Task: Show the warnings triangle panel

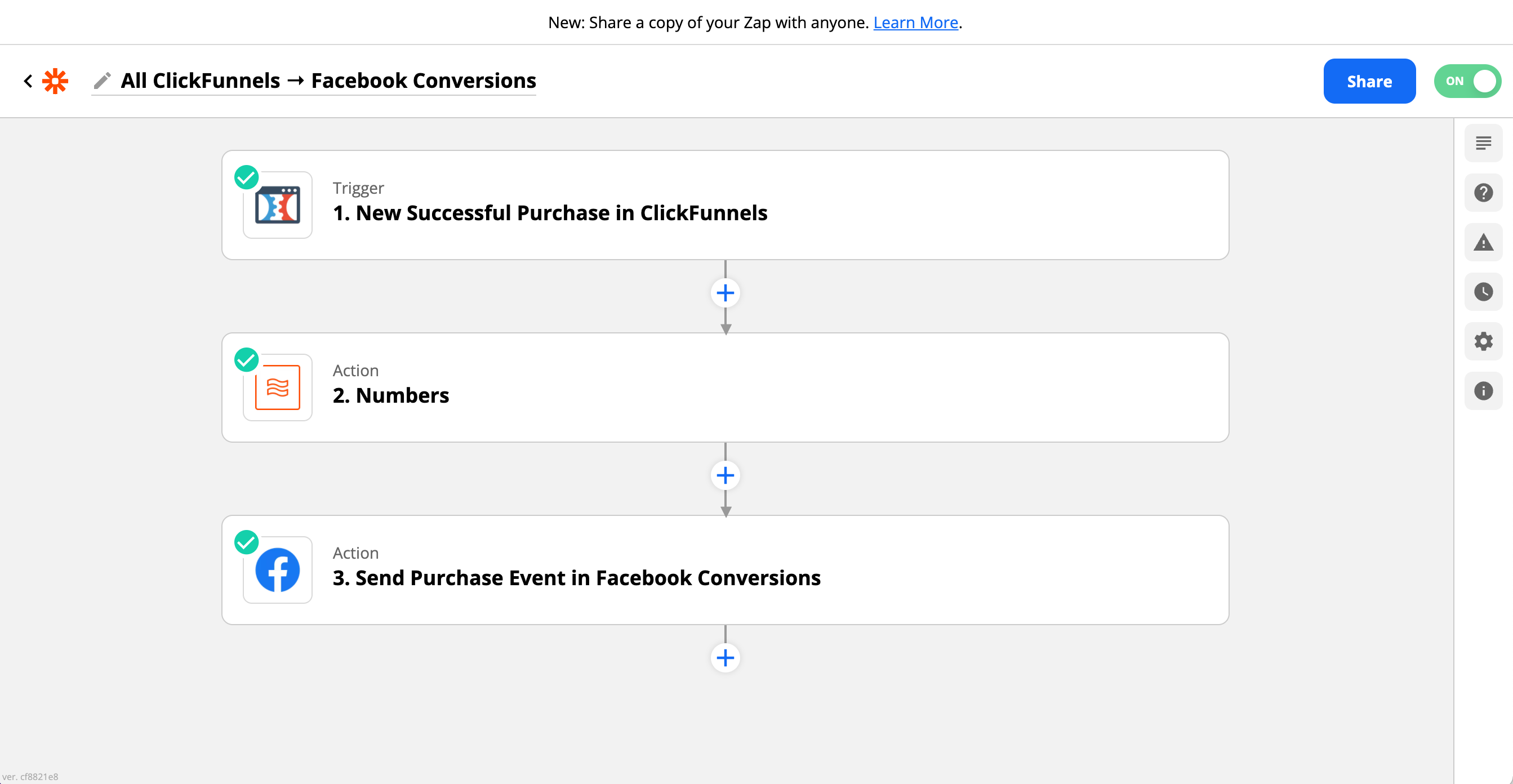Action: pos(1483,243)
